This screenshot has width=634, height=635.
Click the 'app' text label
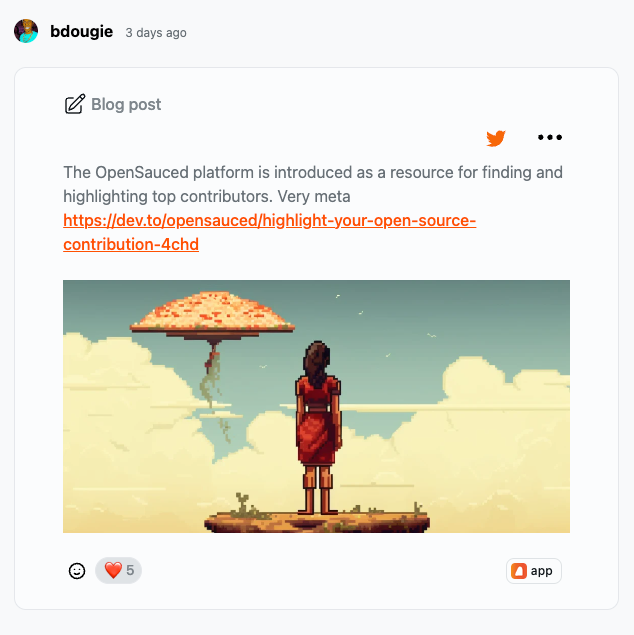coord(541,571)
